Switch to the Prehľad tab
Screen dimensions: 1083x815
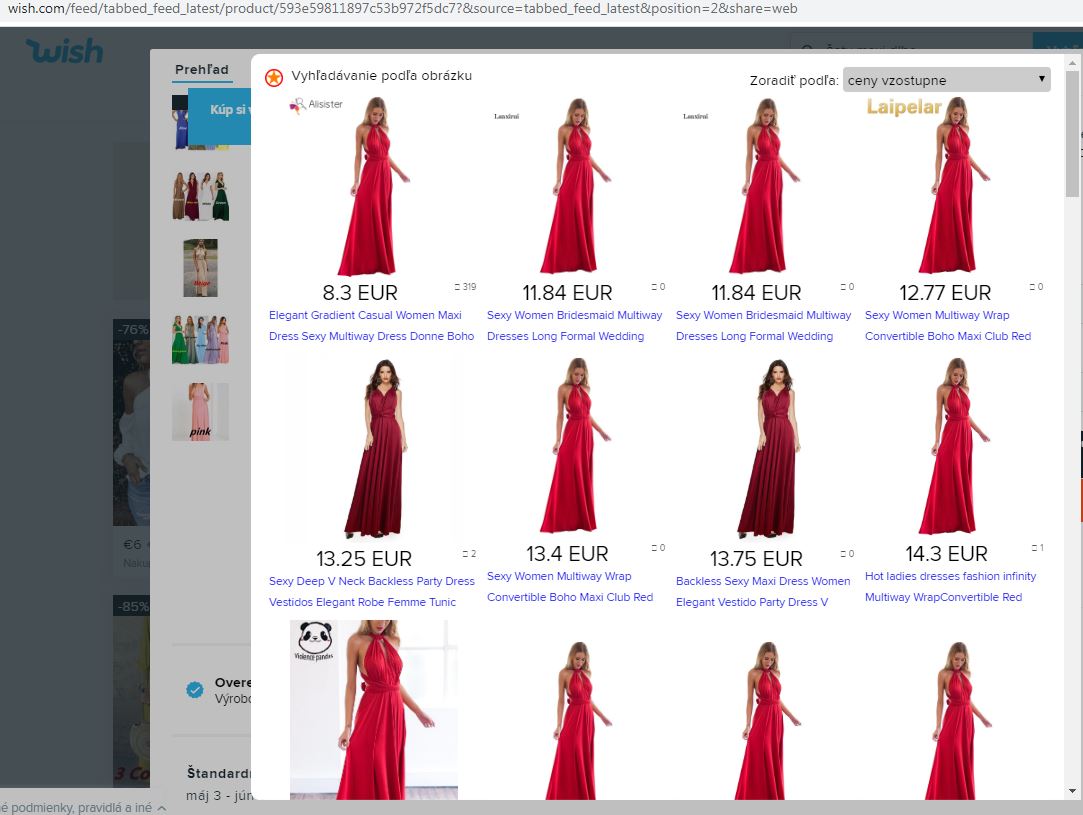[201, 70]
